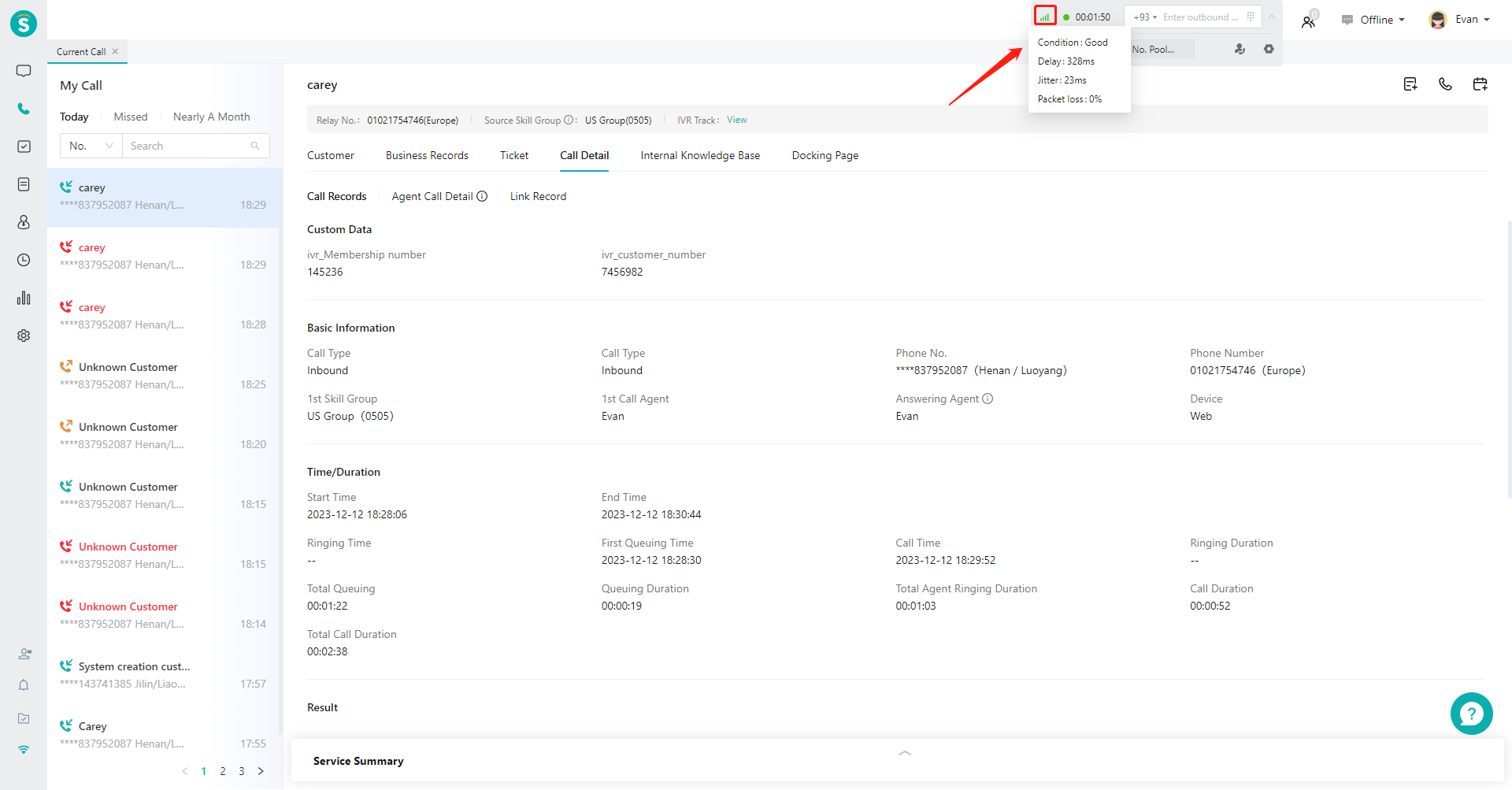Open the chat bubble sidebar icon
Viewport: 1512px width, 790px height.
[24, 71]
